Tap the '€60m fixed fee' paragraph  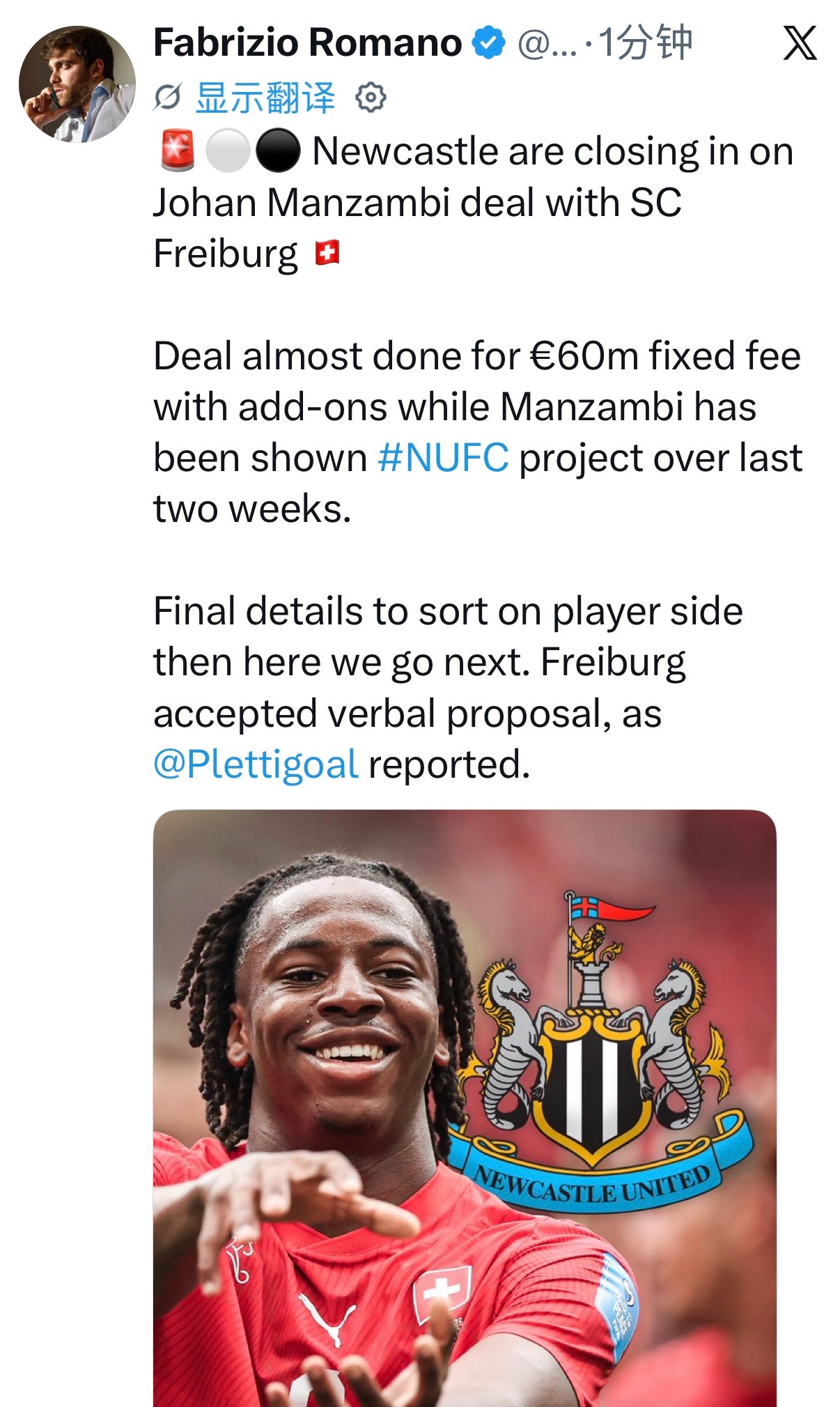[x=478, y=432]
